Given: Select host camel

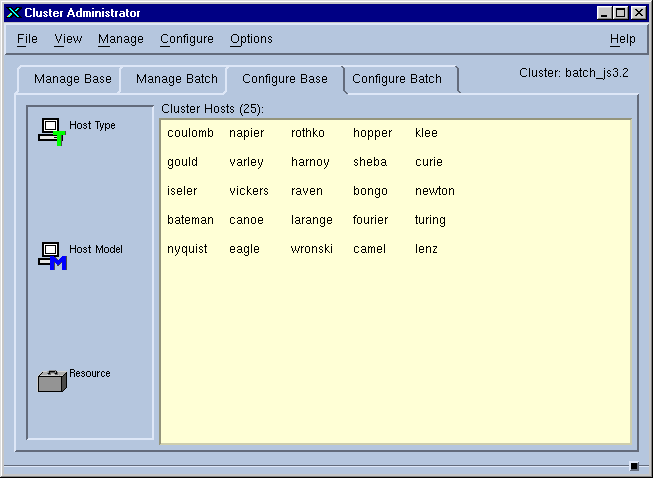Looking at the screenshot, I should click(369, 249).
